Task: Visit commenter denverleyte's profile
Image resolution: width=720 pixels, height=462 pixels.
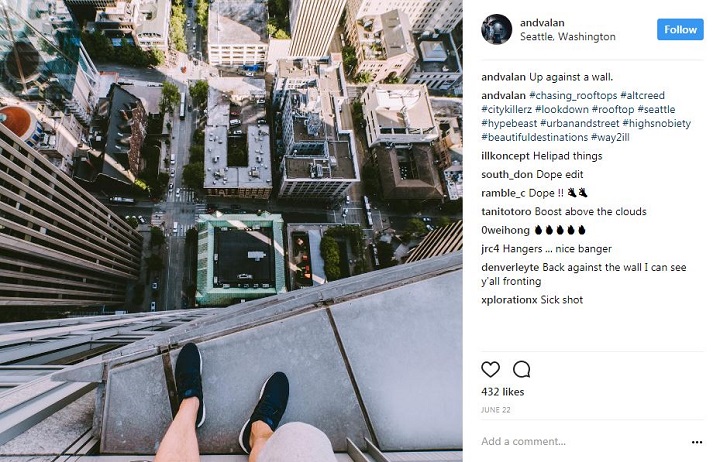Action: pyautogui.click(x=510, y=267)
